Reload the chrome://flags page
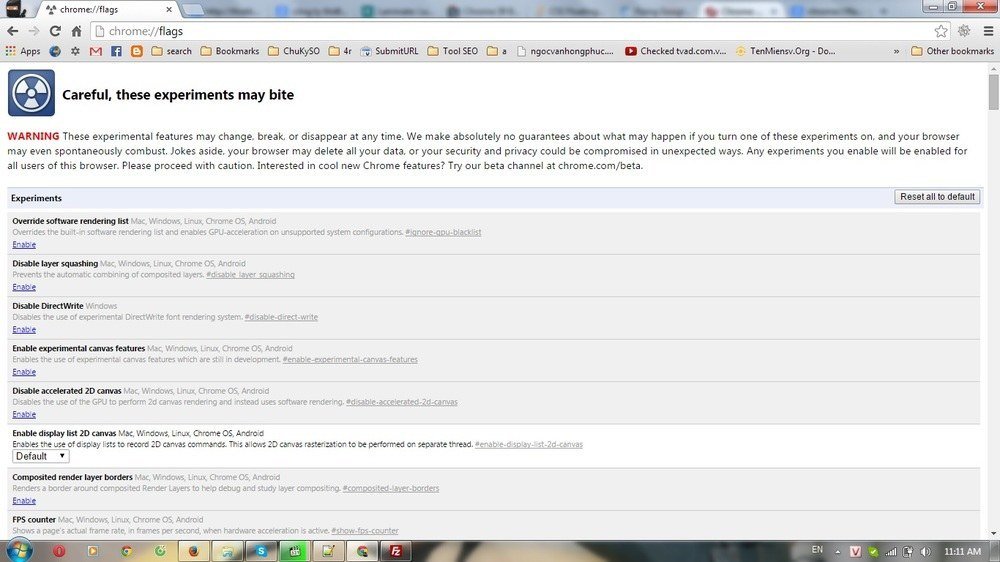This screenshot has width=1000, height=562. (55, 31)
